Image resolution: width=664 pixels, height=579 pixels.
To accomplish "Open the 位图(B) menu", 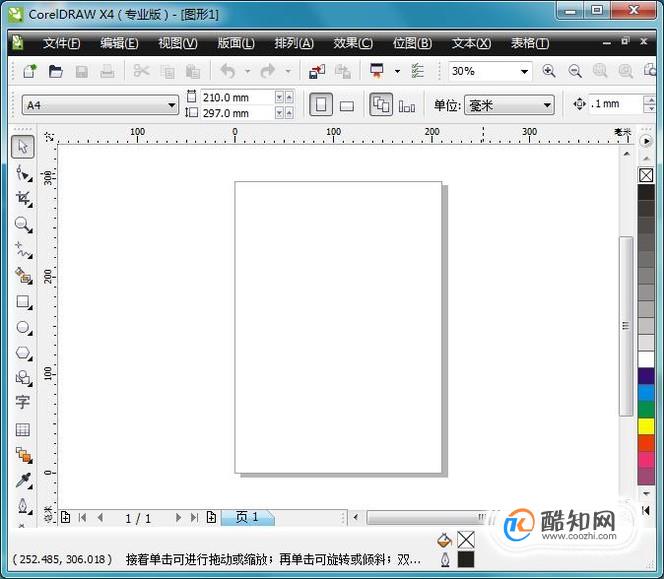I will (412, 43).
